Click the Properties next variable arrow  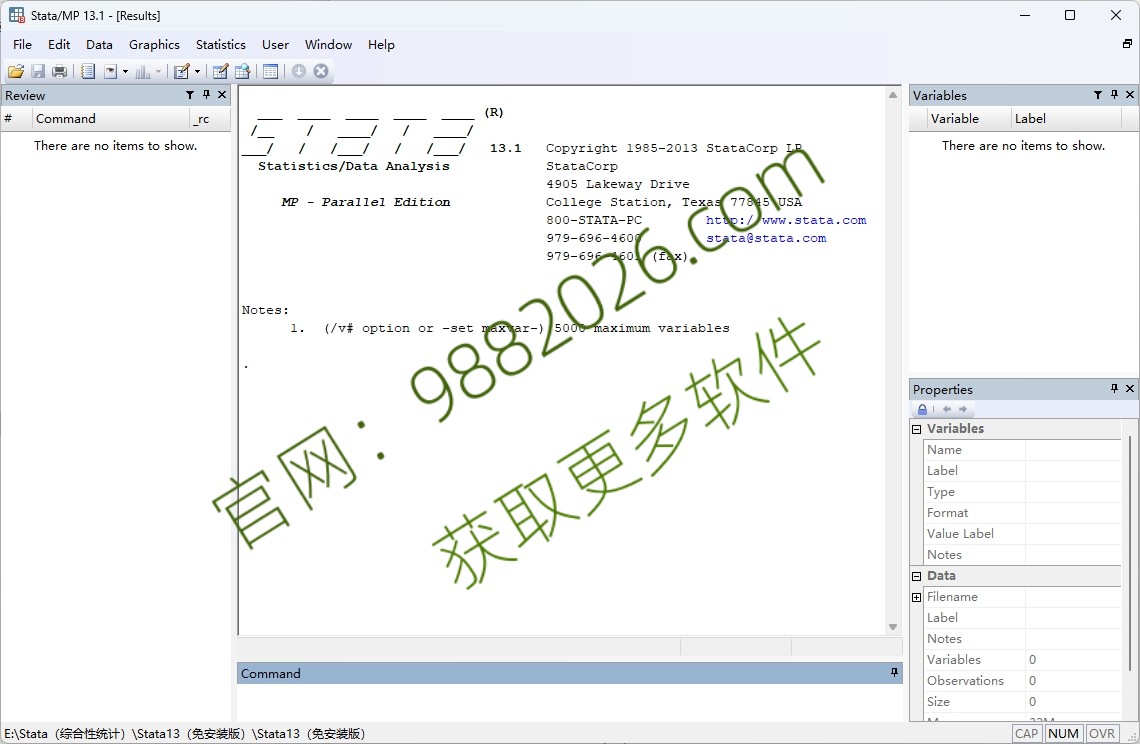click(x=963, y=409)
